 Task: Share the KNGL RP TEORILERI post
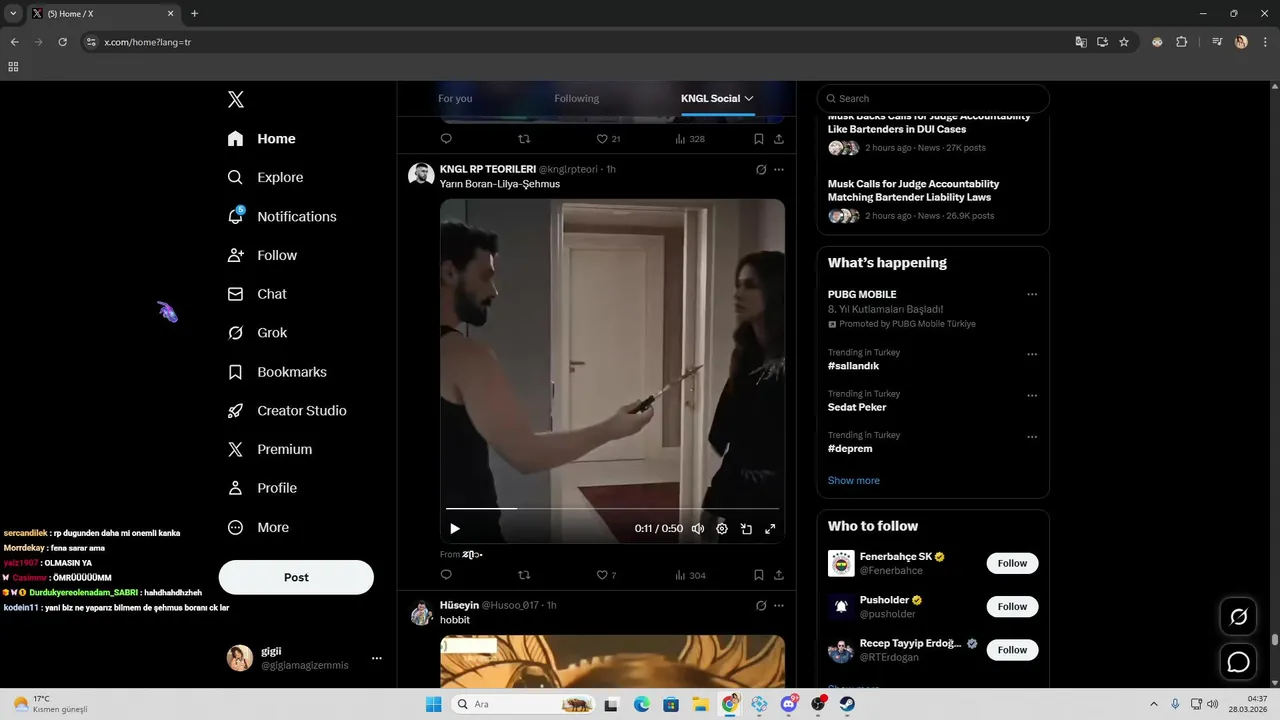(x=779, y=575)
